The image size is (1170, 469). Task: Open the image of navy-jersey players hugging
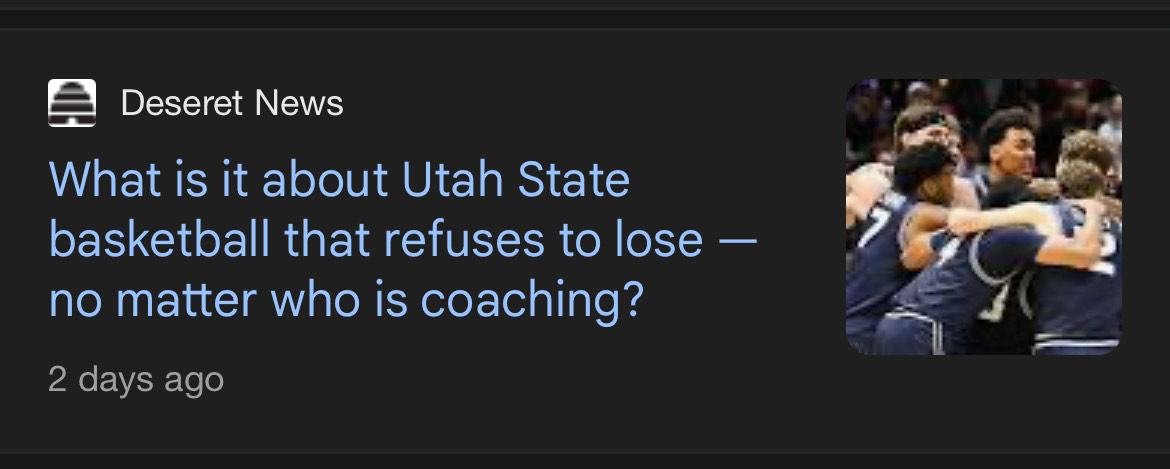click(x=983, y=216)
